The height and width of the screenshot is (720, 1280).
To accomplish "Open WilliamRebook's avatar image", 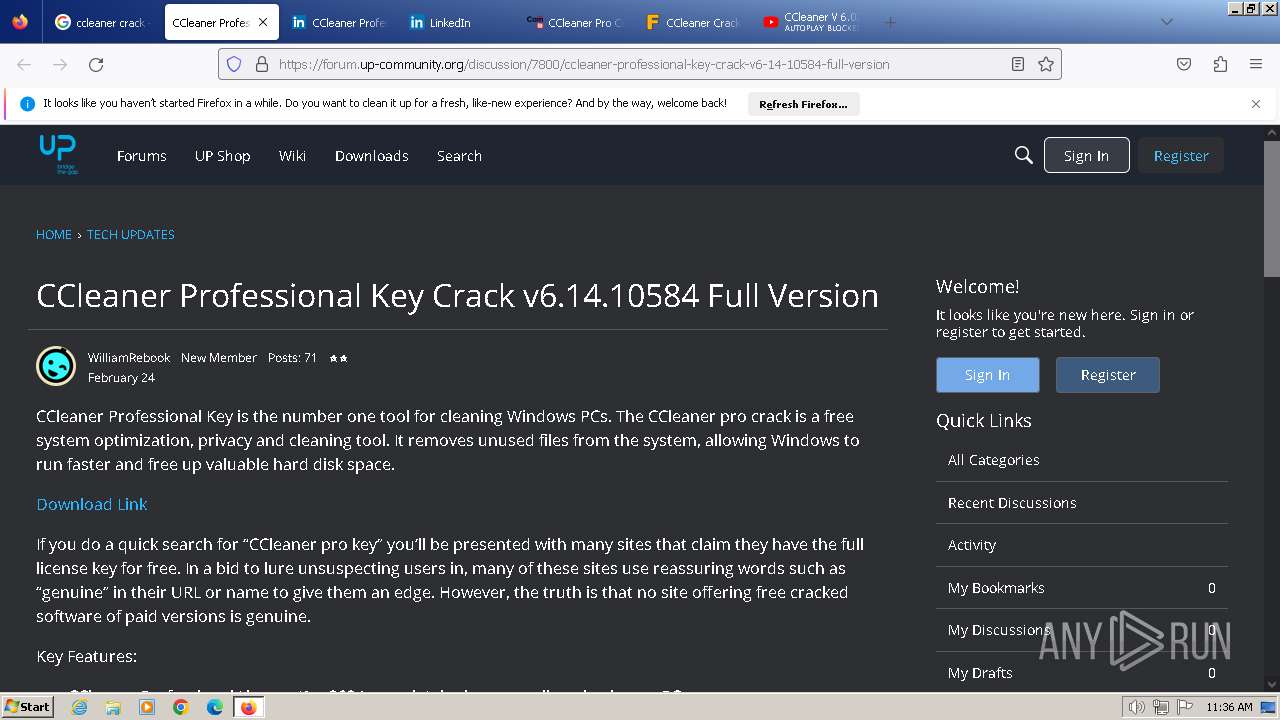I will pyautogui.click(x=56, y=366).
